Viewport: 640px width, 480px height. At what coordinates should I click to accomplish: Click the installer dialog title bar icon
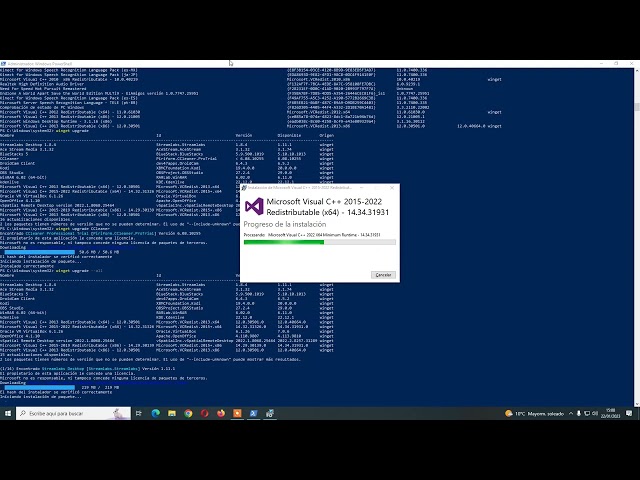pos(244,188)
